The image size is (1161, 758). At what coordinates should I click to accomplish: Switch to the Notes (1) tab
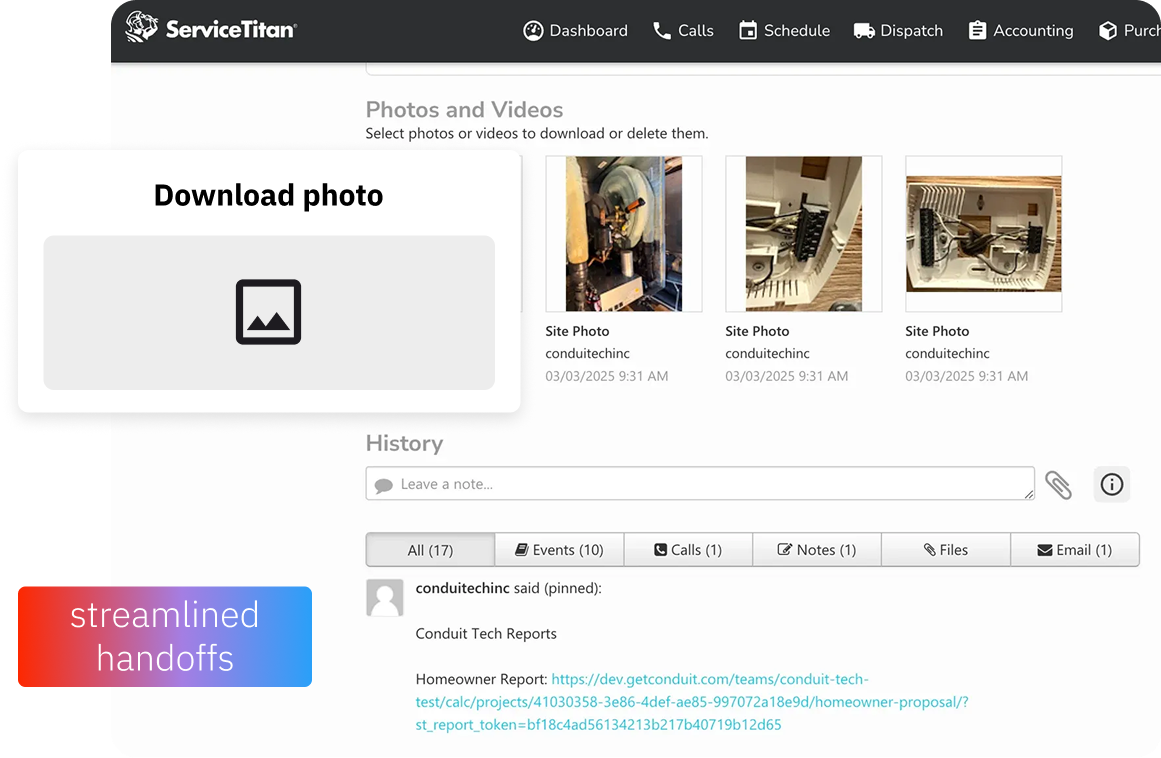click(817, 550)
